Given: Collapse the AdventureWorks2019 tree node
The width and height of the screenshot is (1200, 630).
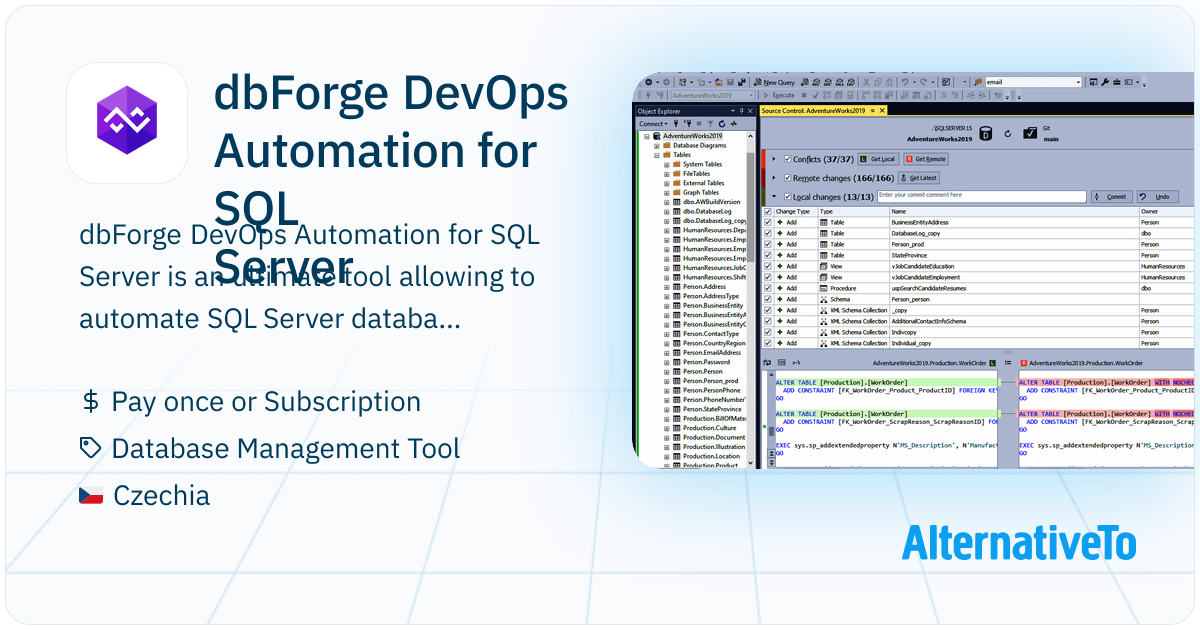Looking at the screenshot, I should [x=647, y=136].
